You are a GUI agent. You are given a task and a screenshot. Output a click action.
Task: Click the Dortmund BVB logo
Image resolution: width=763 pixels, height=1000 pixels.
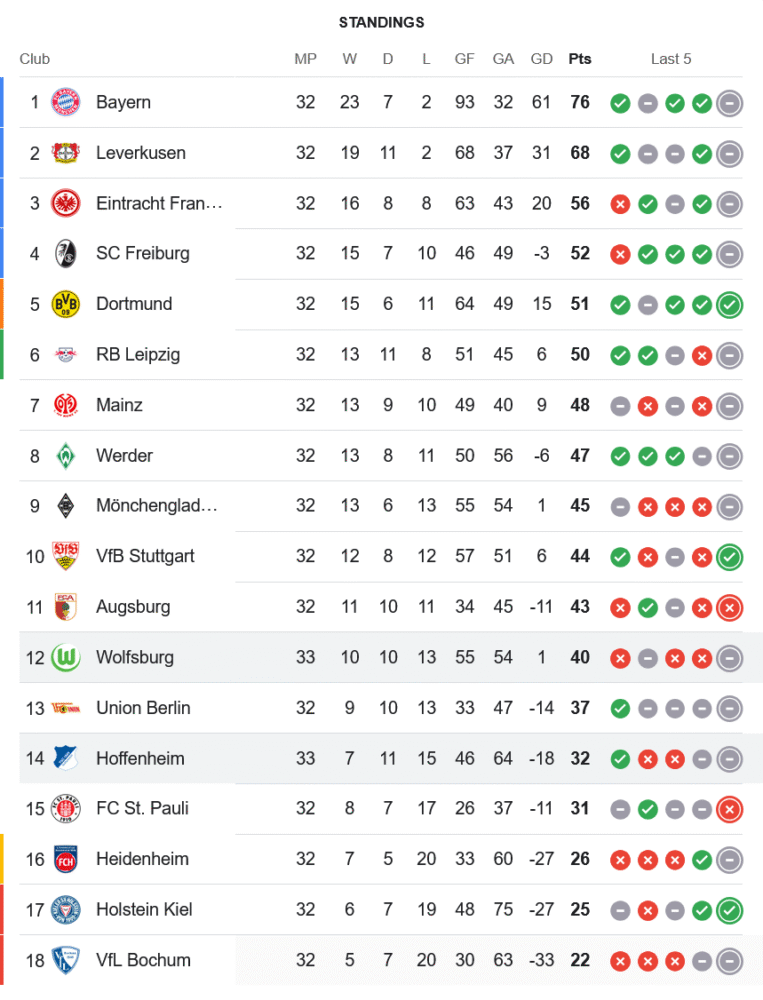click(x=65, y=304)
